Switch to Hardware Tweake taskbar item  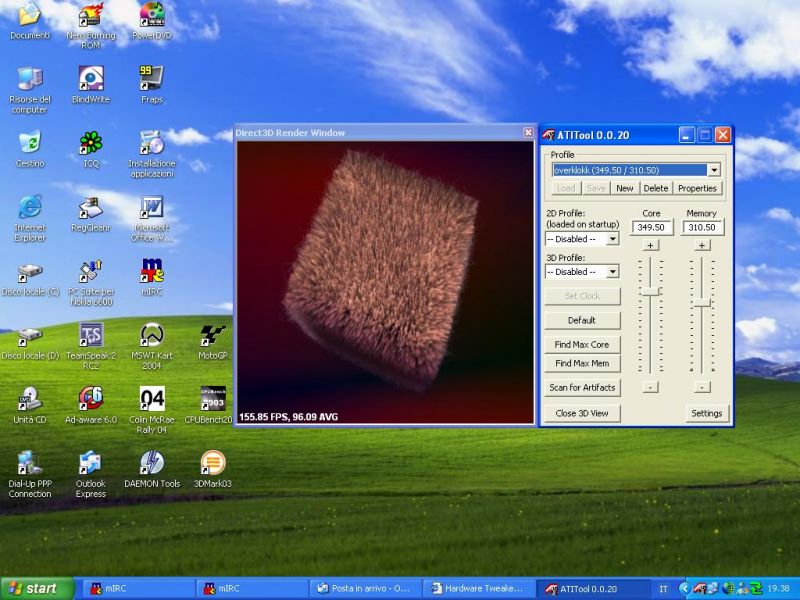478,588
